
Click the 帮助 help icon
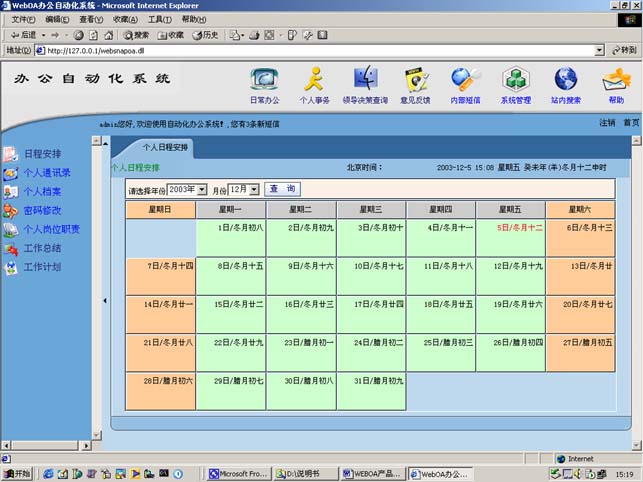click(x=616, y=80)
